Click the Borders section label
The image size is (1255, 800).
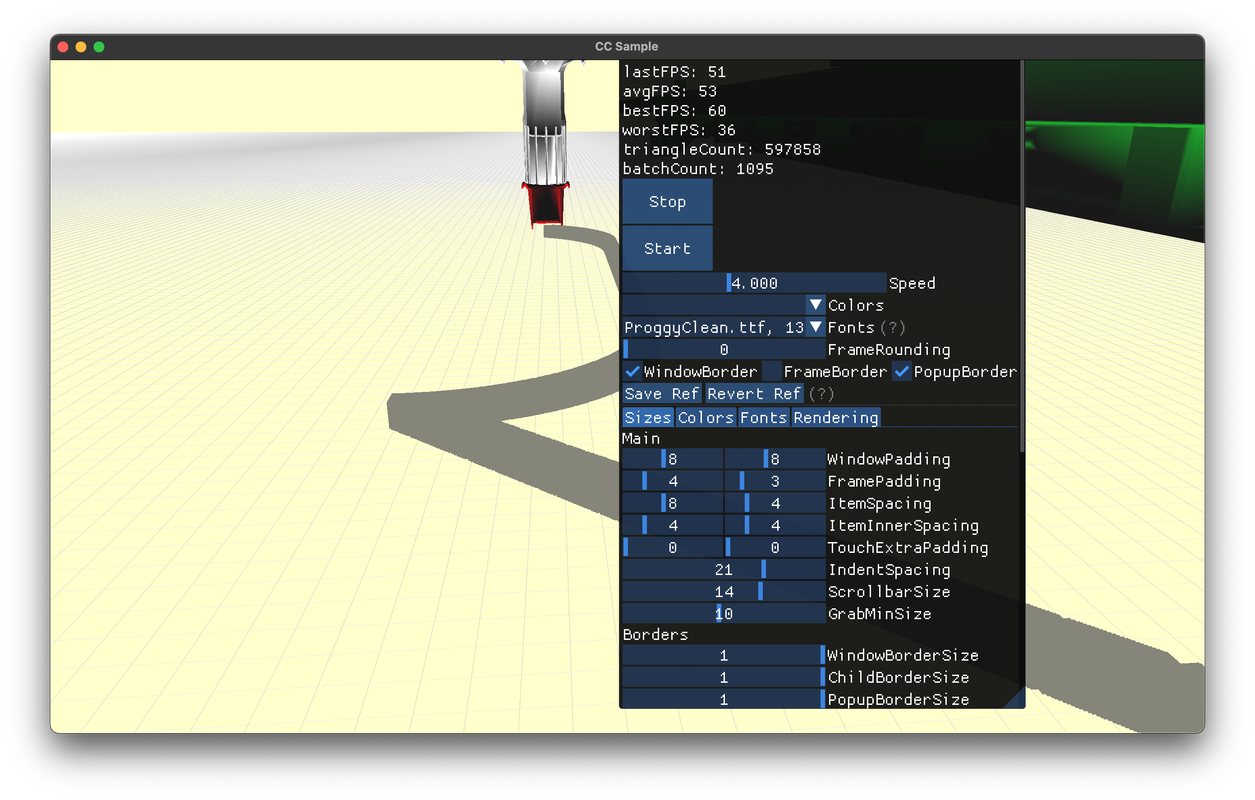click(655, 634)
